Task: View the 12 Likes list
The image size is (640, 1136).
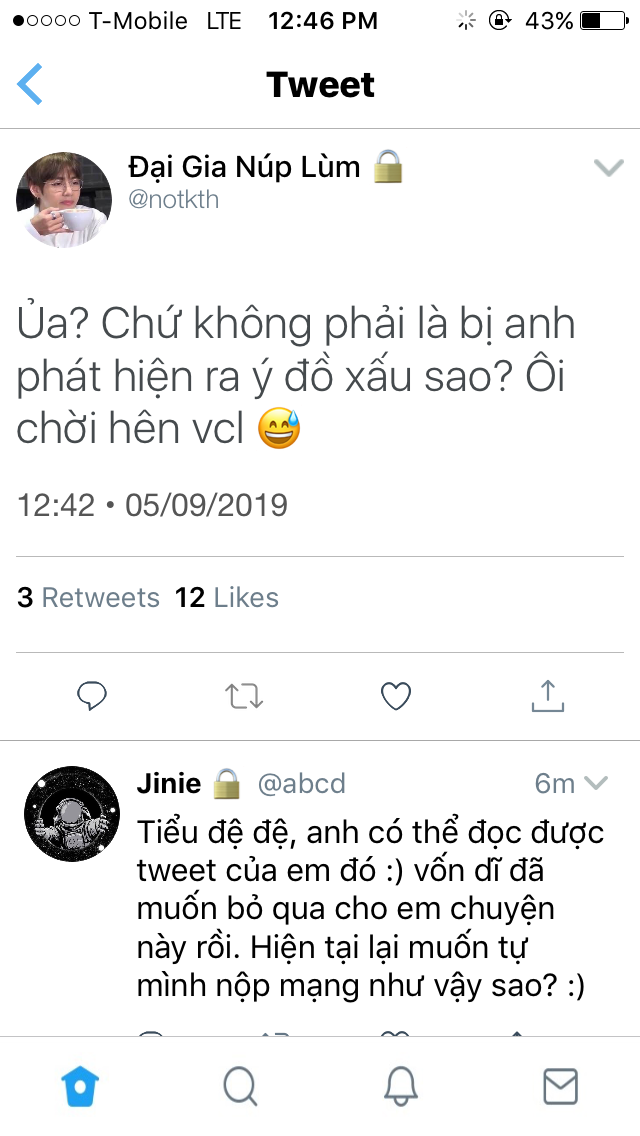Action: point(227,598)
